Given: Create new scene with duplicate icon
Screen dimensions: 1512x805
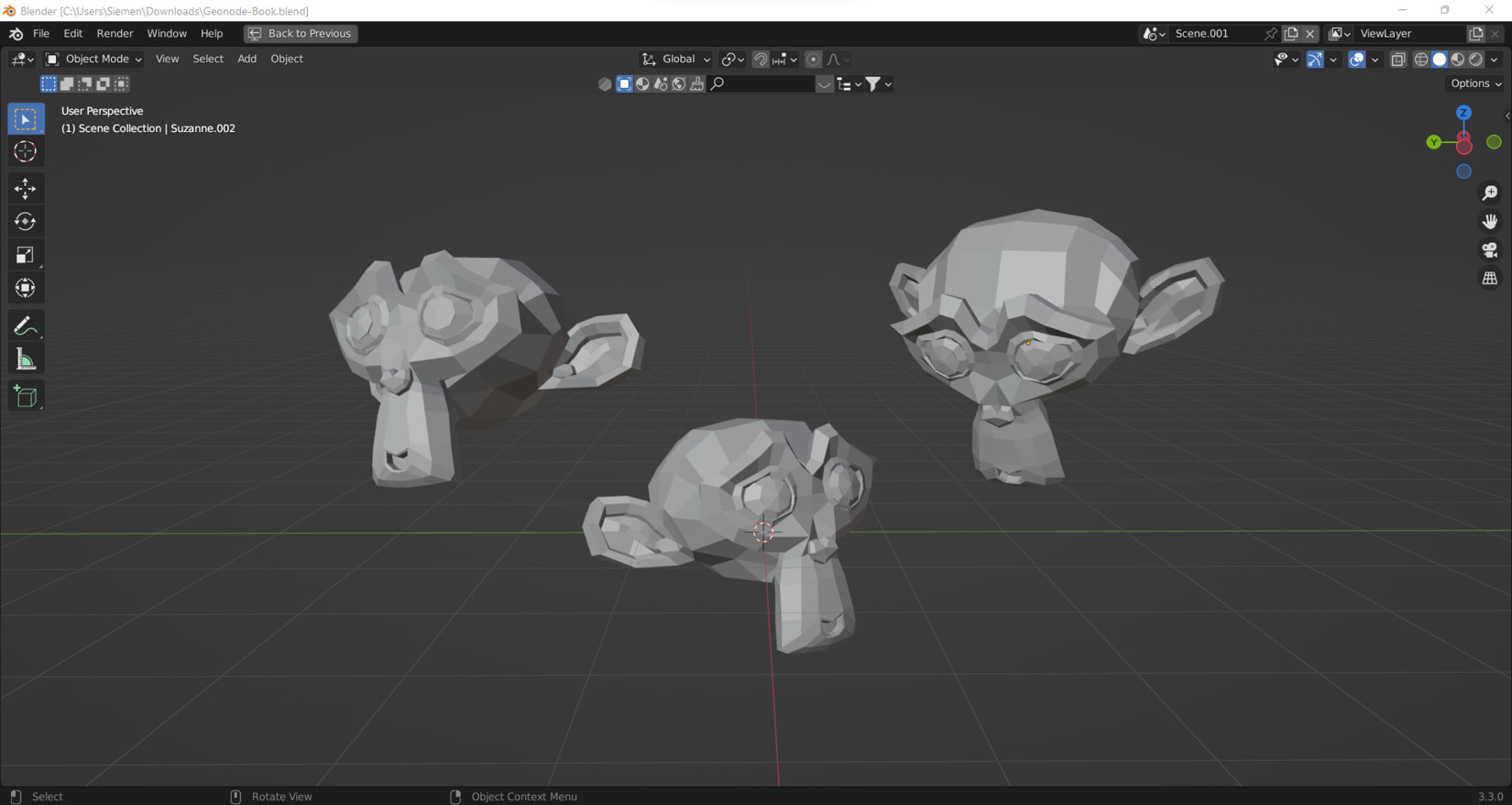Looking at the screenshot, I should coord(1291,33).
